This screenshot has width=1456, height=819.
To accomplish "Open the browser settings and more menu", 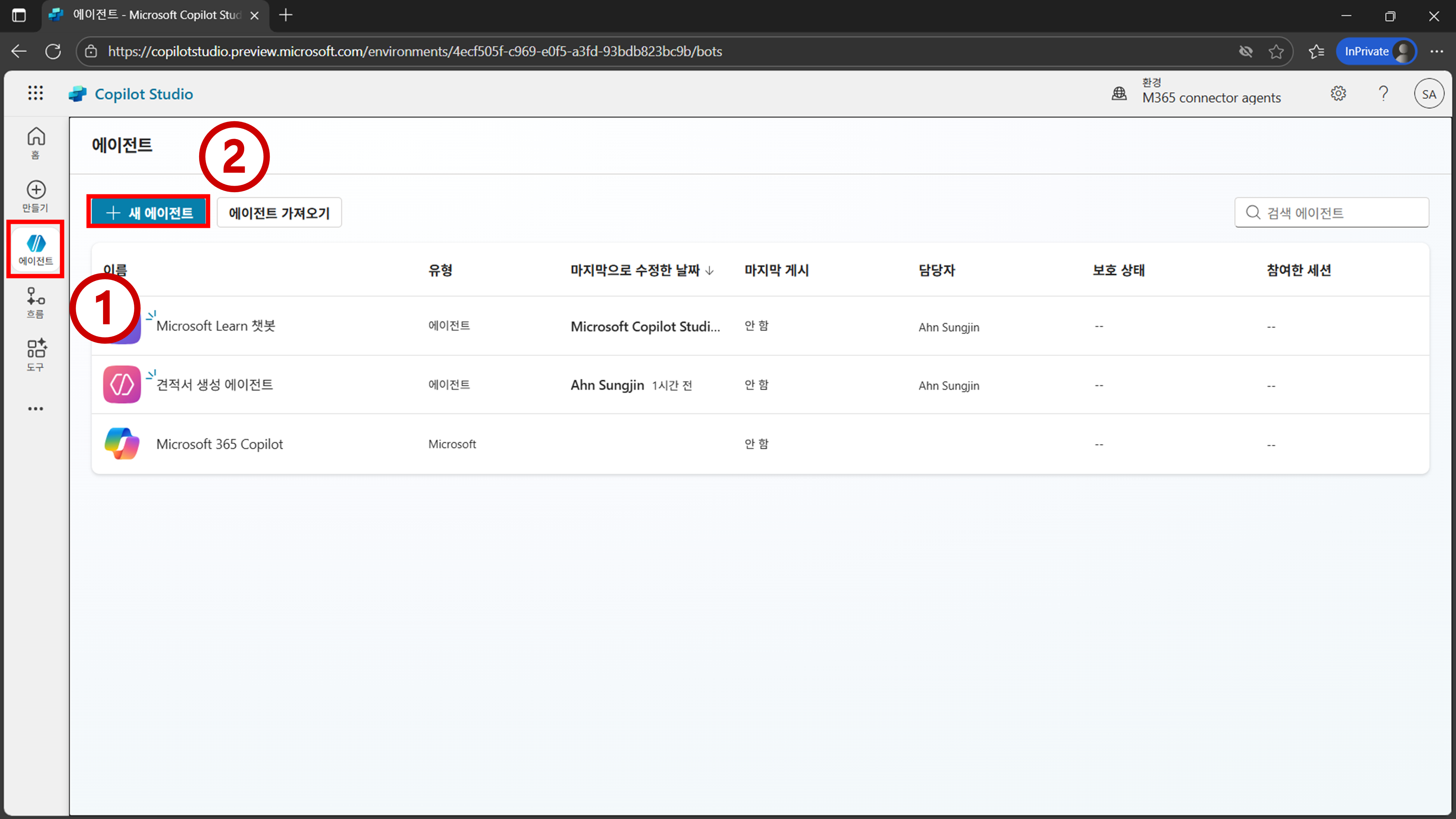I will pyautogui.click(x=1436, y=51).
